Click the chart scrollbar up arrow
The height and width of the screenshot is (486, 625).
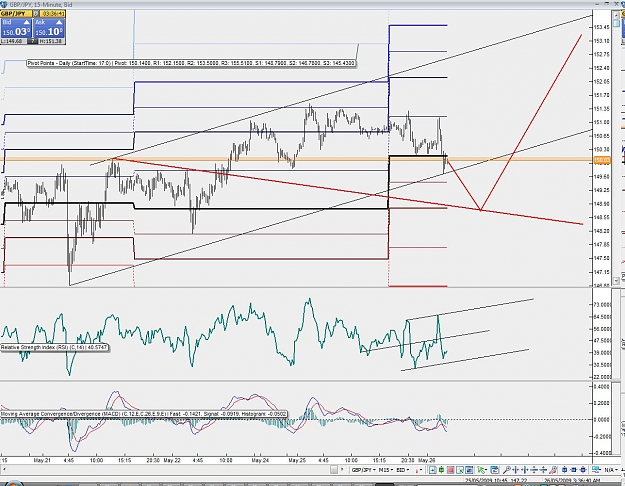point(616,15)
